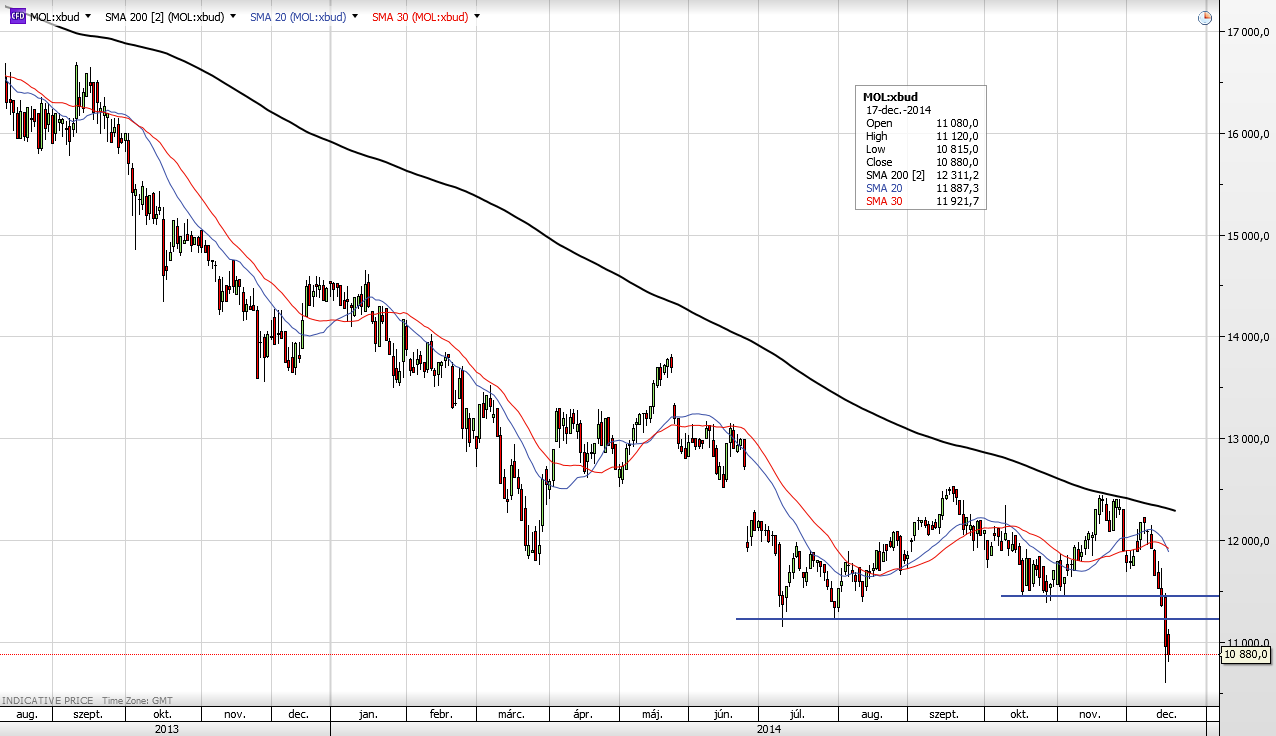Click the okt. 2014 month label

point(1020,715)
